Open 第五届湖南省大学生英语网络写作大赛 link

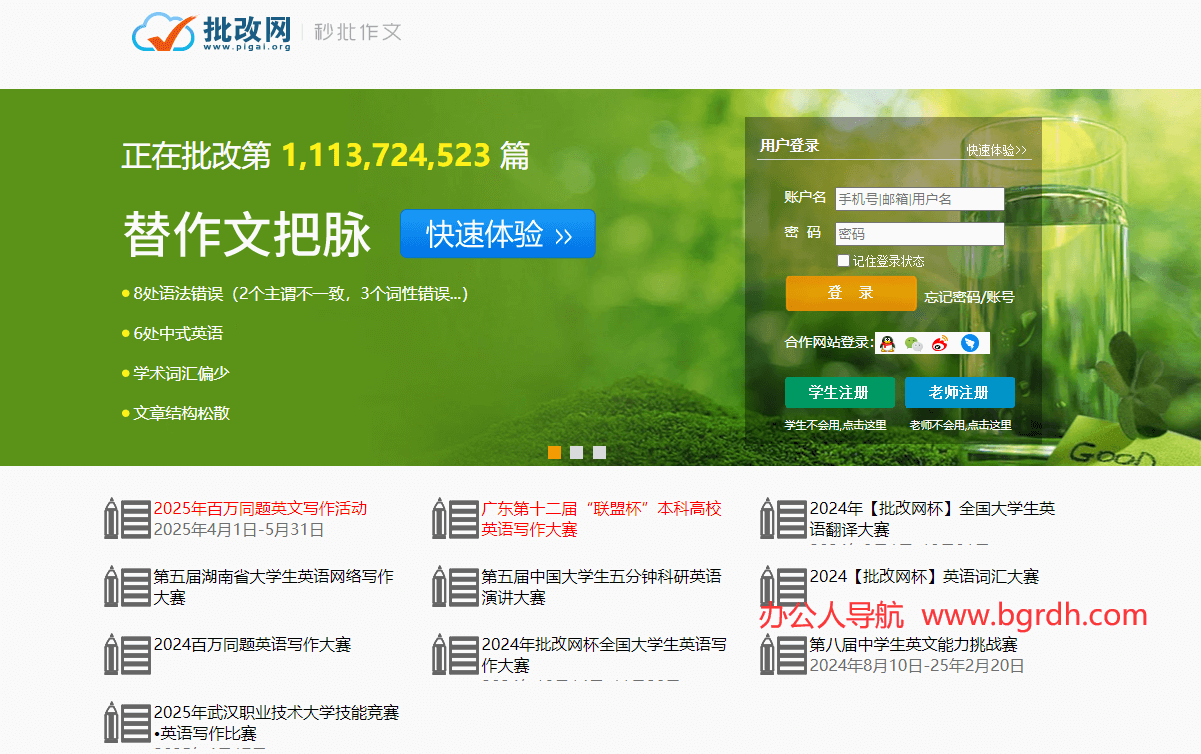coord(273,587)
